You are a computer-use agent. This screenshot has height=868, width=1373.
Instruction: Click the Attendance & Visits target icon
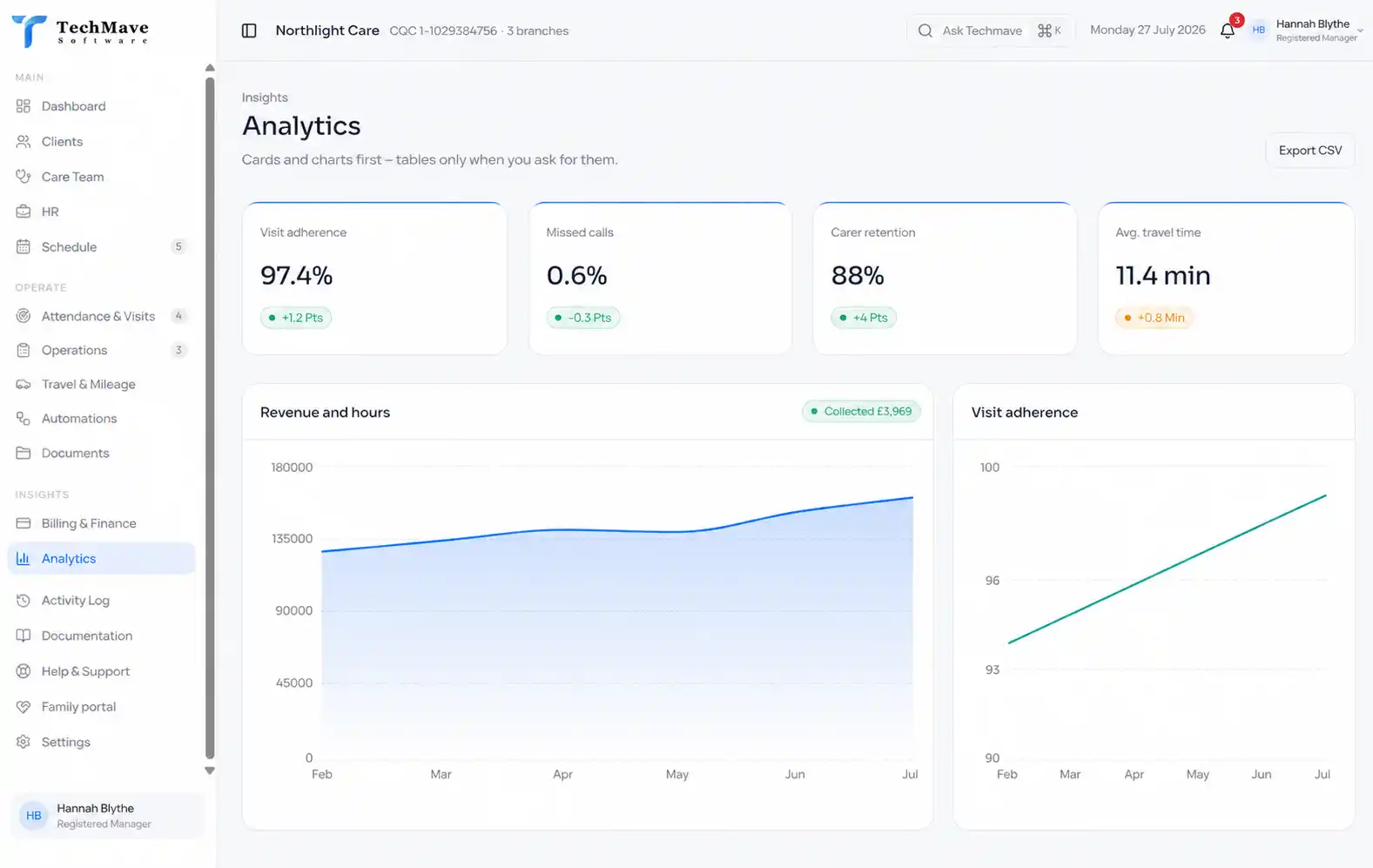(24, 316)
